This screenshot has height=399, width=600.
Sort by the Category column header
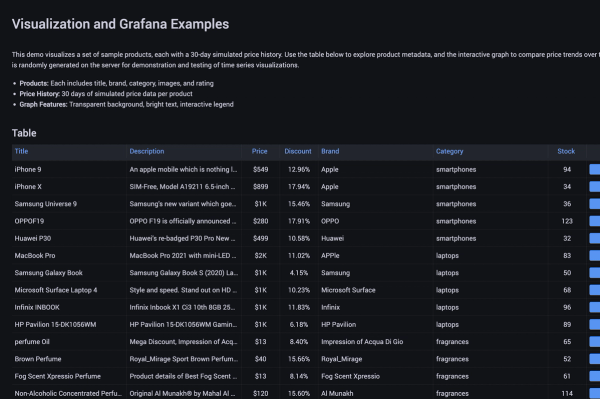tap(450, 151)
